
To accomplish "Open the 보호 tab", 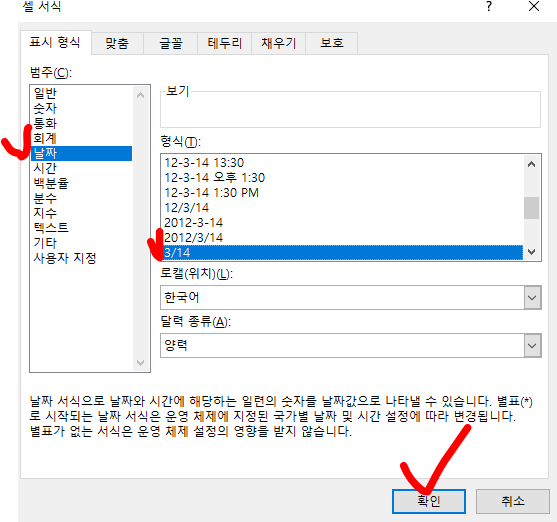I will point(332,43).
